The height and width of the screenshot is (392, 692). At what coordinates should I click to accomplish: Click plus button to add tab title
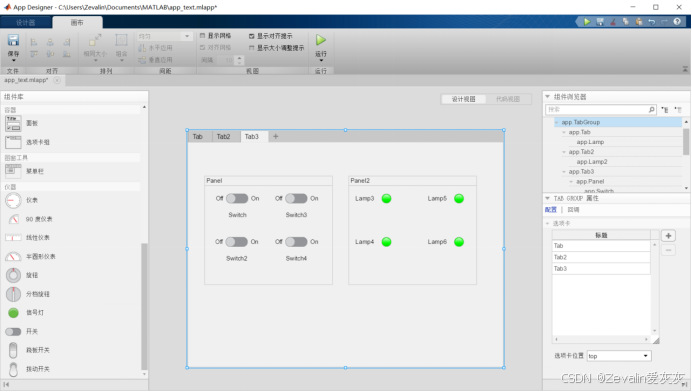coord(668,236)
